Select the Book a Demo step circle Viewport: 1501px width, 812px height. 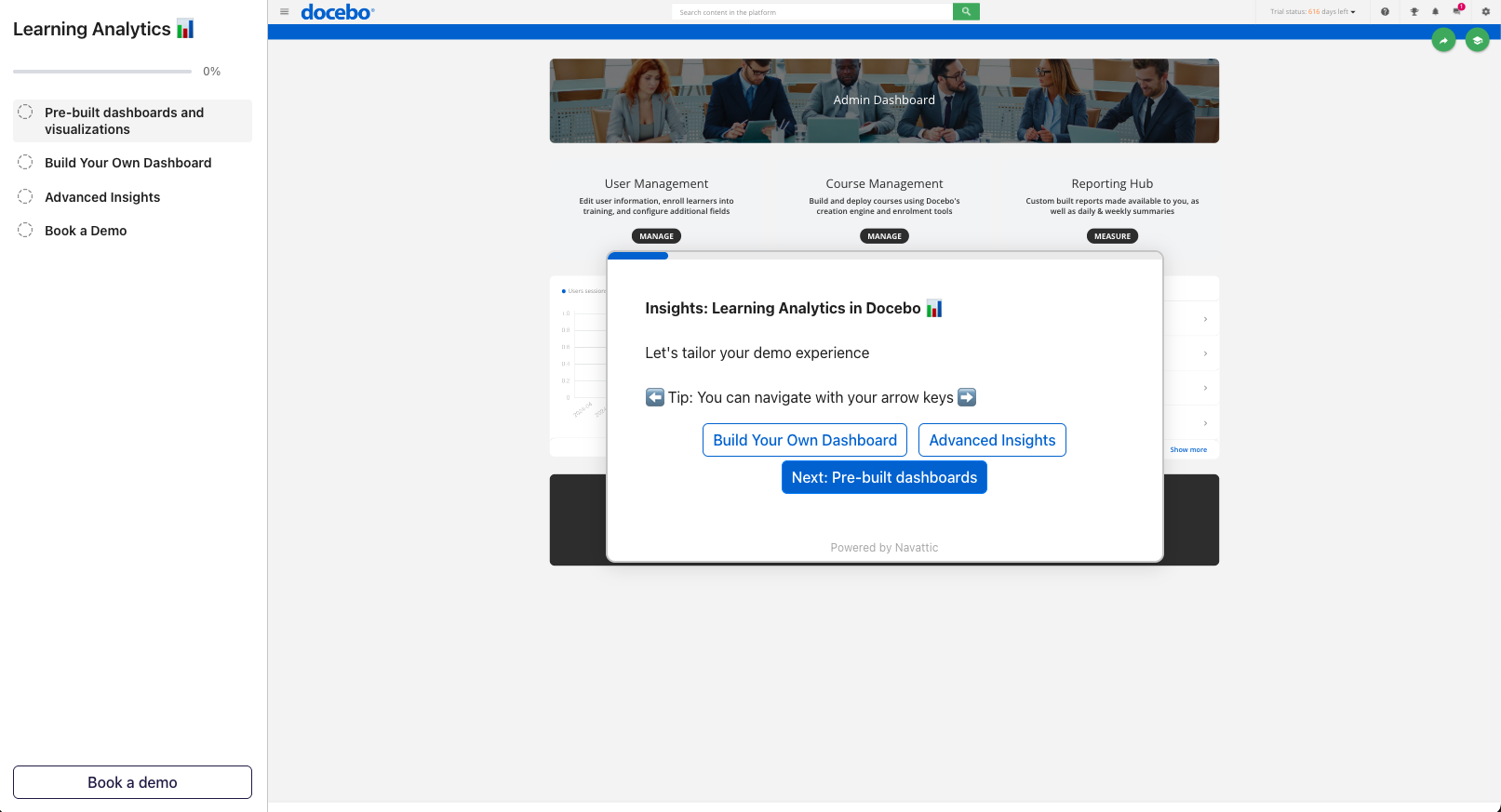click(25, 230)
